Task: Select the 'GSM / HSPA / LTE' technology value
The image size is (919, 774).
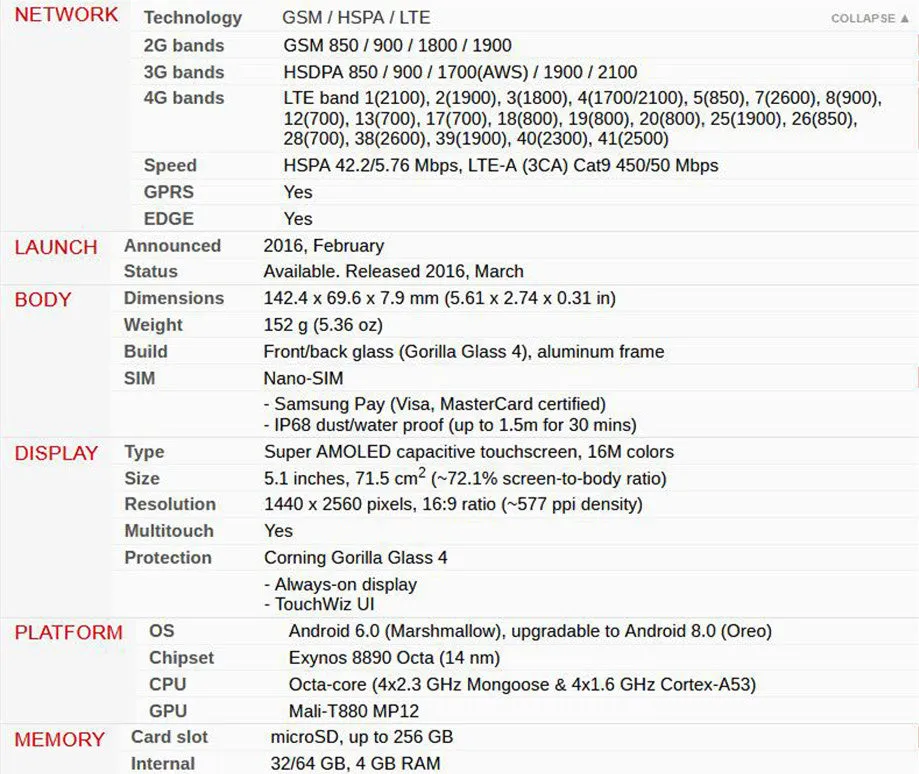Action: 356,18
